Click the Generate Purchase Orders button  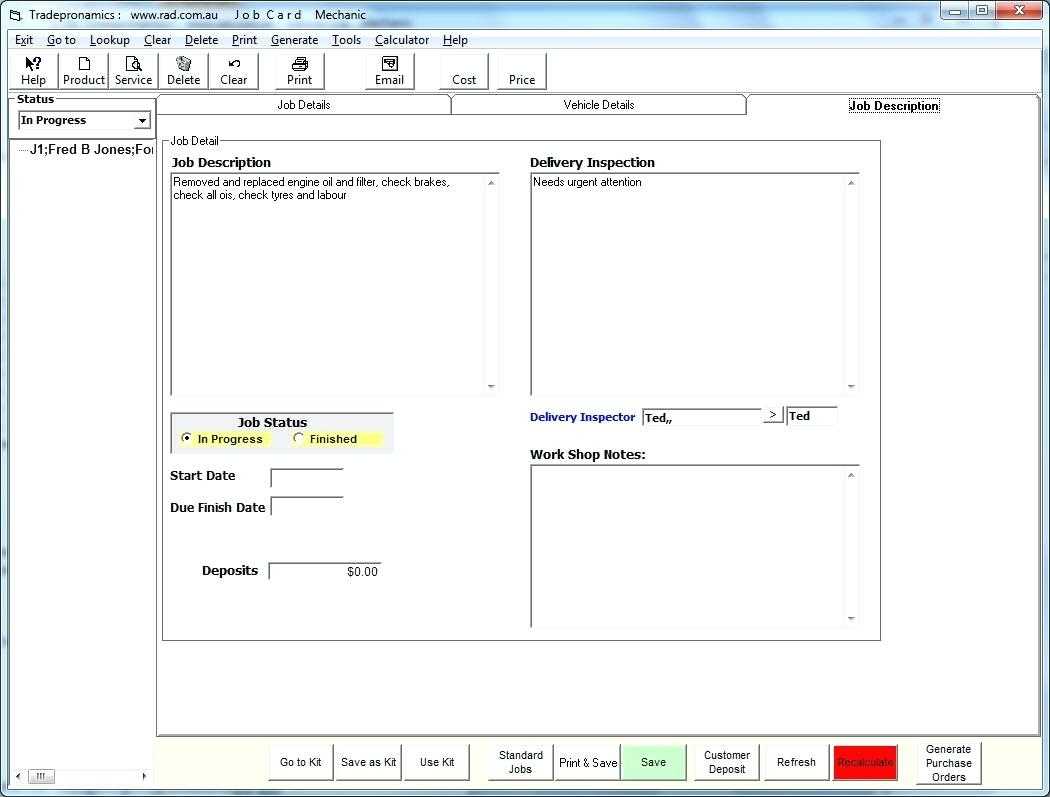(948, 763)
